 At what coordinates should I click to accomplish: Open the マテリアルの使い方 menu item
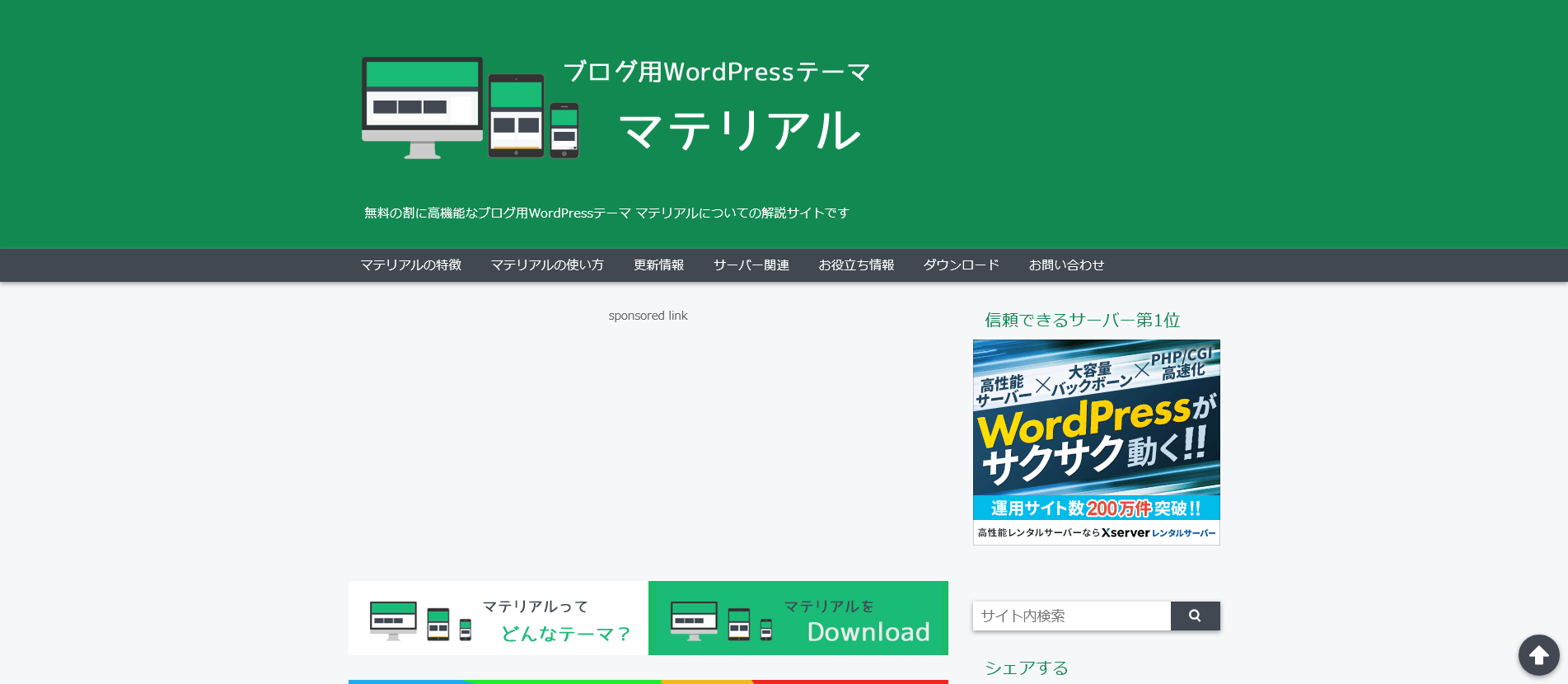point(547,265)
